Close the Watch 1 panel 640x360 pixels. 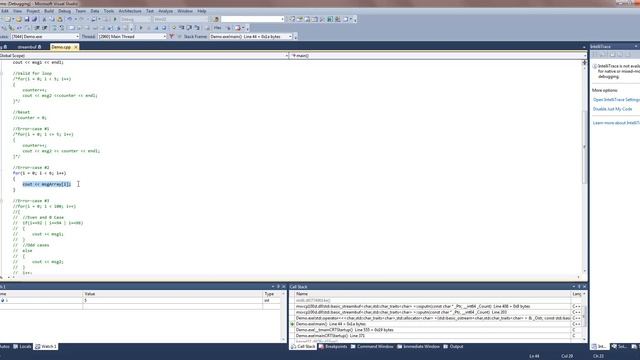pos(284,287)
